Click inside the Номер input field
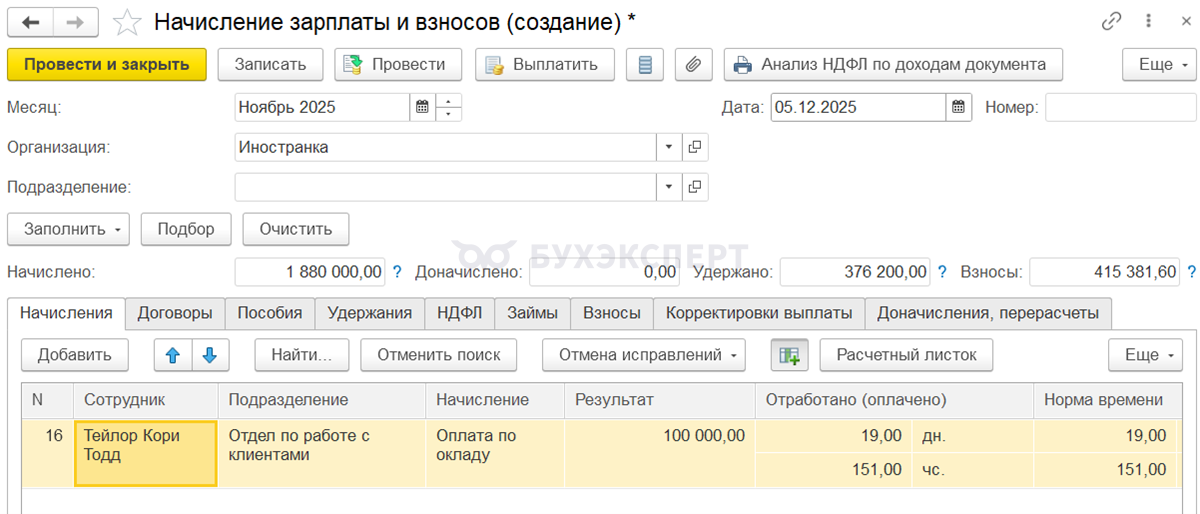1200x514 pixels. point(1120,107)
